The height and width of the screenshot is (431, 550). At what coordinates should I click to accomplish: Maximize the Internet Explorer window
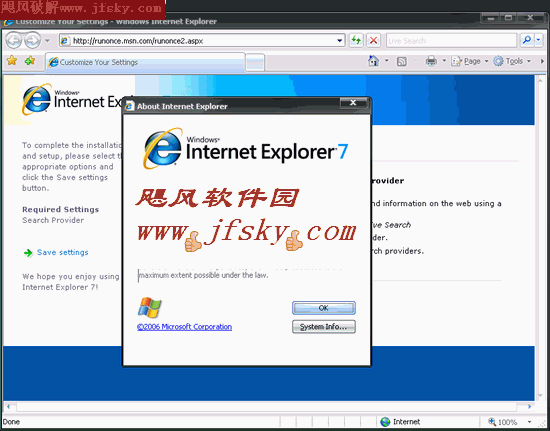(508, 18)
